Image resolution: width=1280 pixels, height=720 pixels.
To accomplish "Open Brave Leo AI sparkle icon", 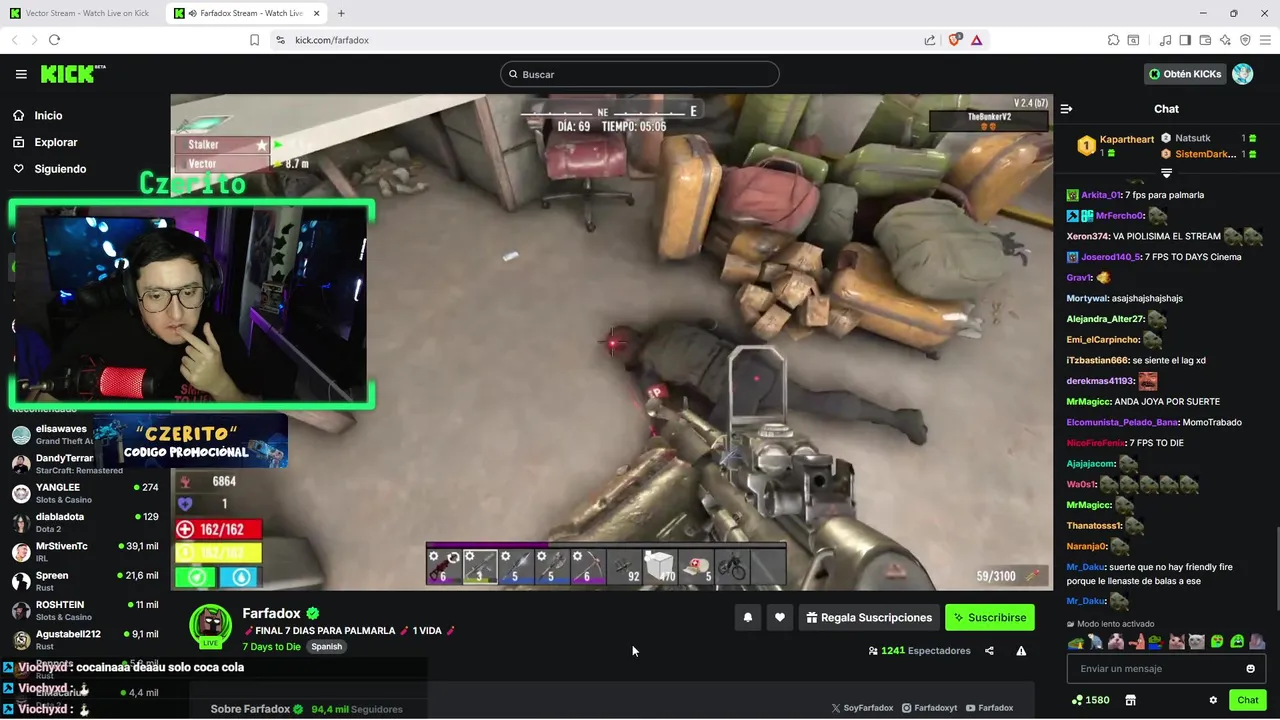I will [x=1225, y=40].
